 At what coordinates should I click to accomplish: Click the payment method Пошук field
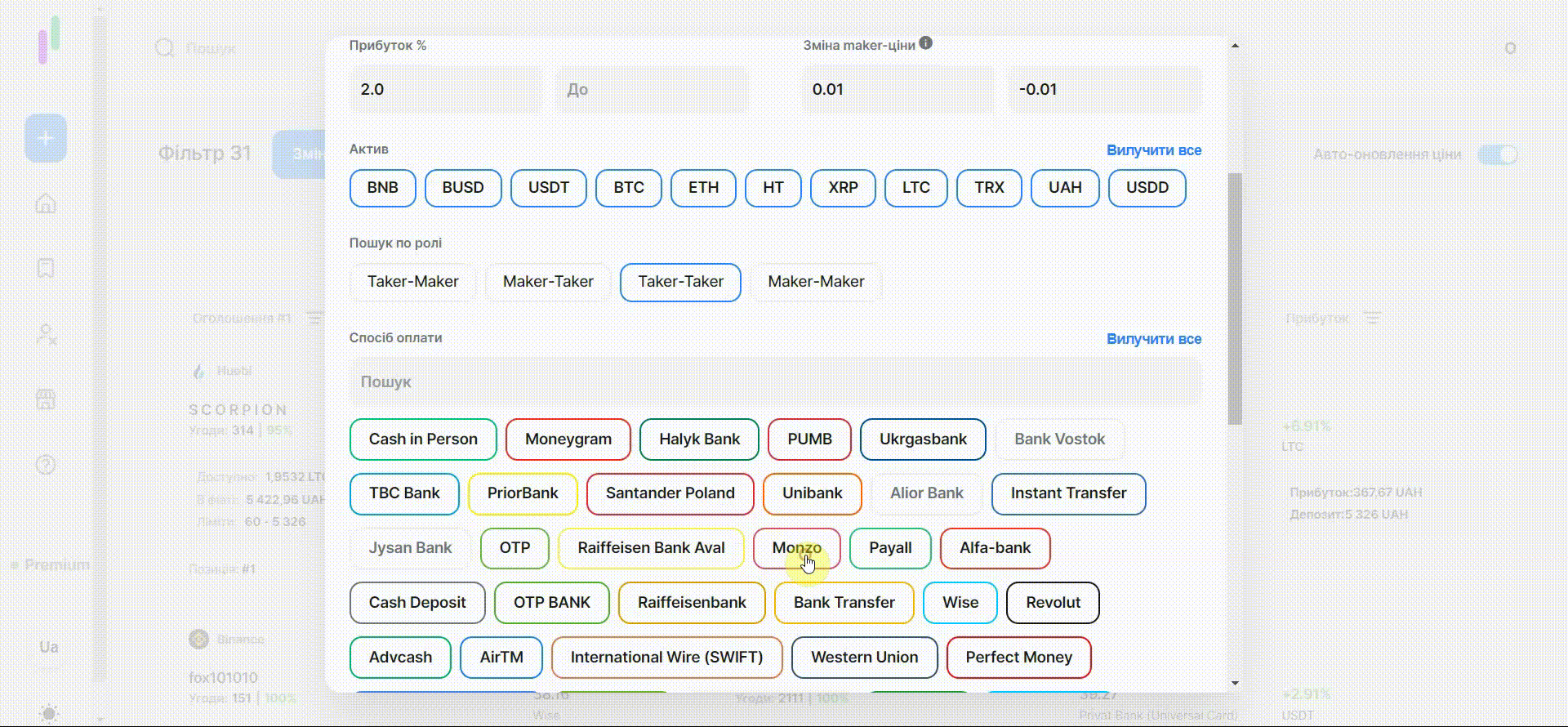tap(775, 381)
